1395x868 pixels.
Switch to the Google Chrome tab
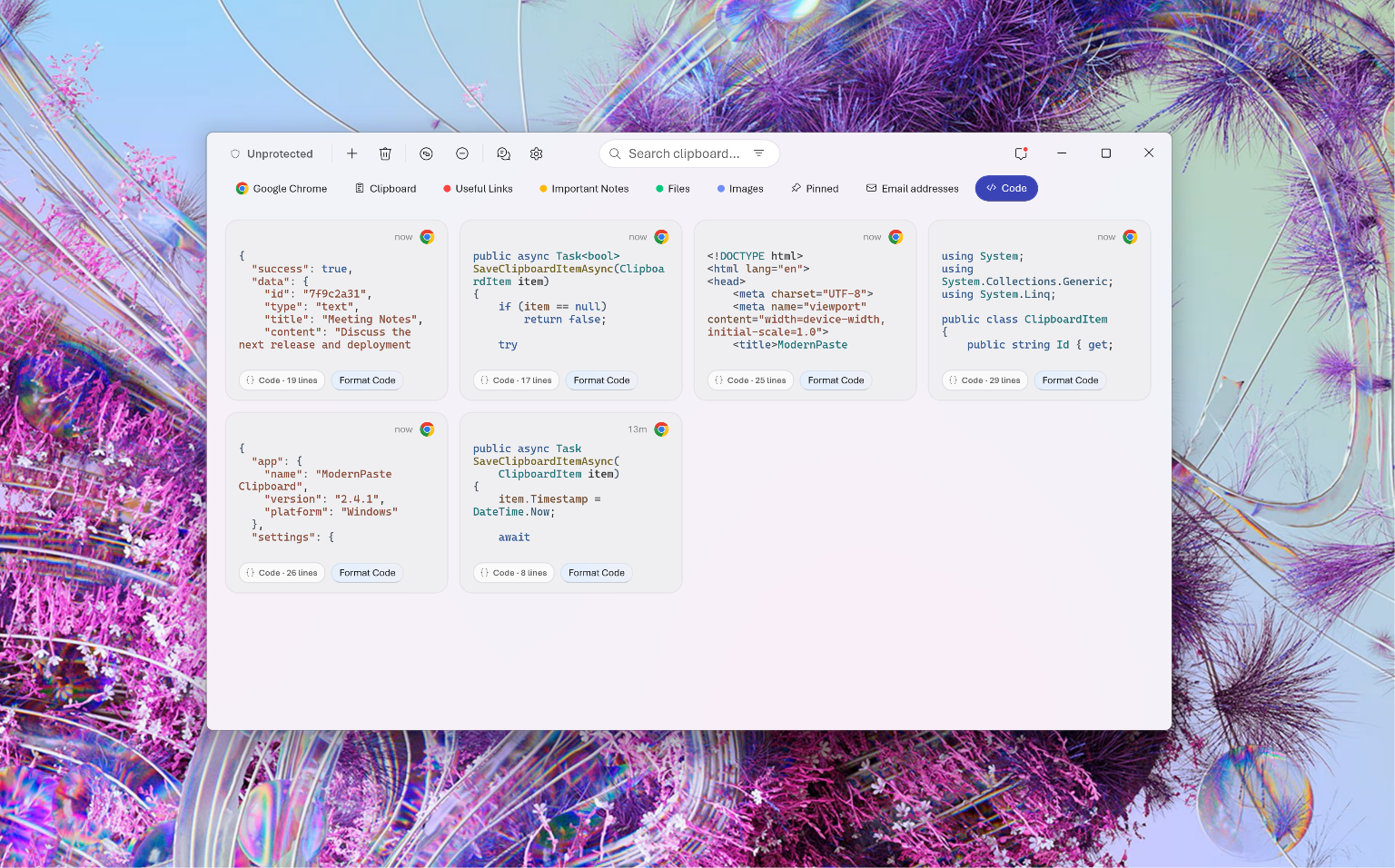[x=282, y=188]
